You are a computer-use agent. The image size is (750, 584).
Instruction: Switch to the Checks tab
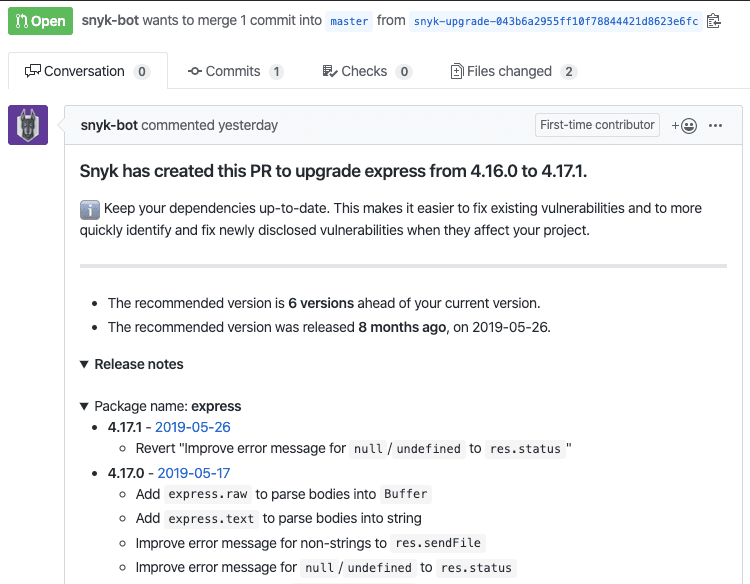[x=367, y=71]
